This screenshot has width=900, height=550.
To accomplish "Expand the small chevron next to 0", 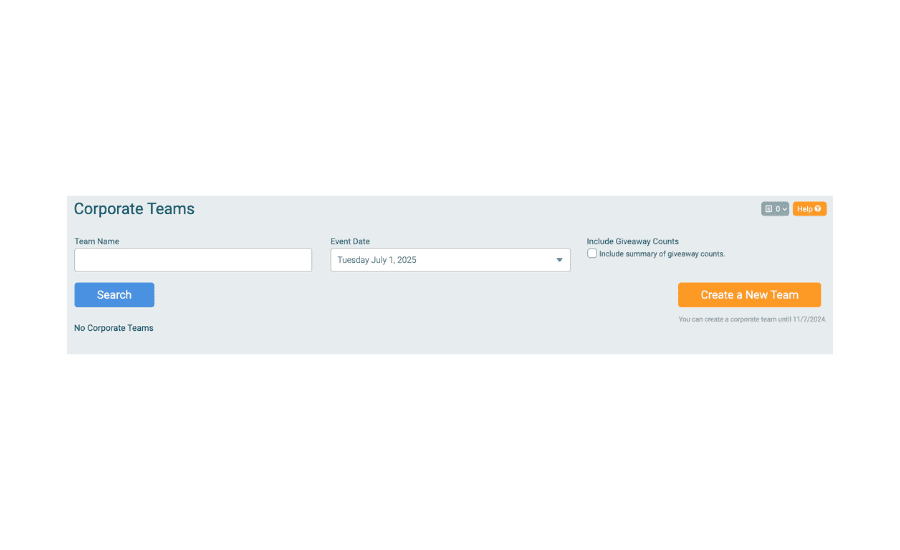I will tap(784, 209).
